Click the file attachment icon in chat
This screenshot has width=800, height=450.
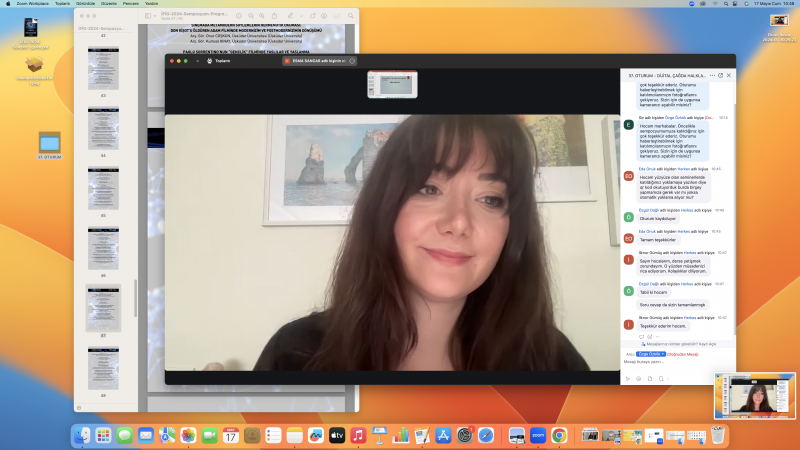click(648, 378)
